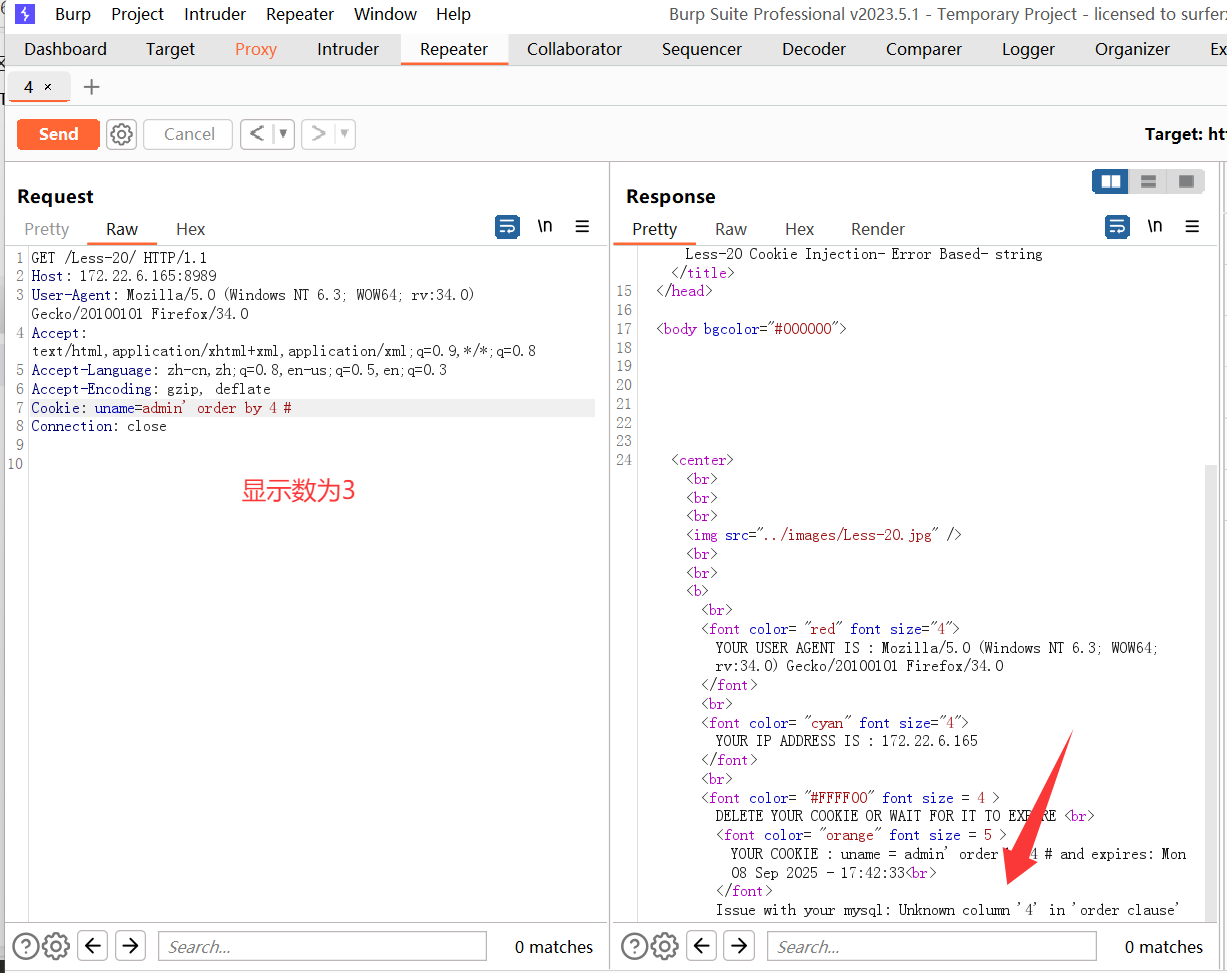This screenshot has width=1227, height=973.
Task: Click the GET /Less-20/ request line
Action: point(119,257)
